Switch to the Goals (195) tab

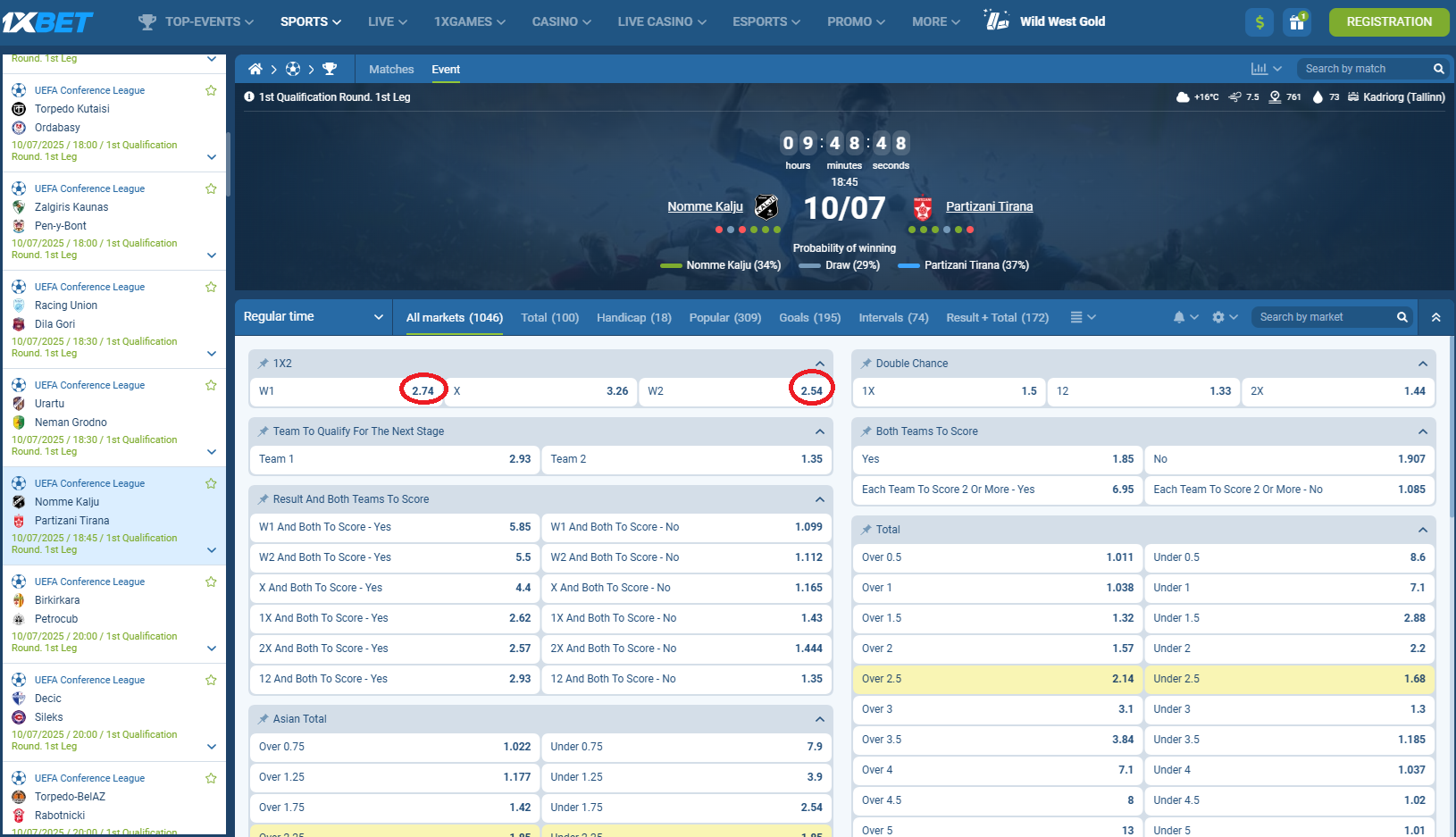[x=810, y=317]
